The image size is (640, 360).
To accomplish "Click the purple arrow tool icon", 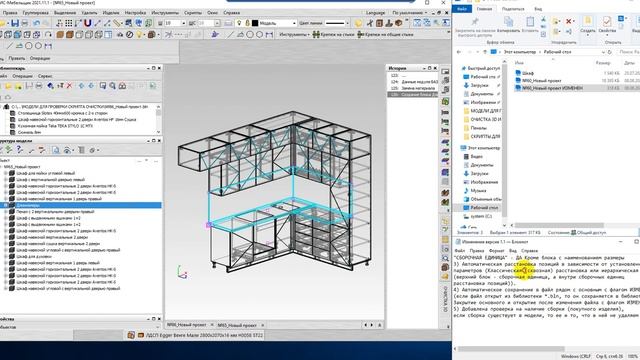I will (x=215, y=35).
